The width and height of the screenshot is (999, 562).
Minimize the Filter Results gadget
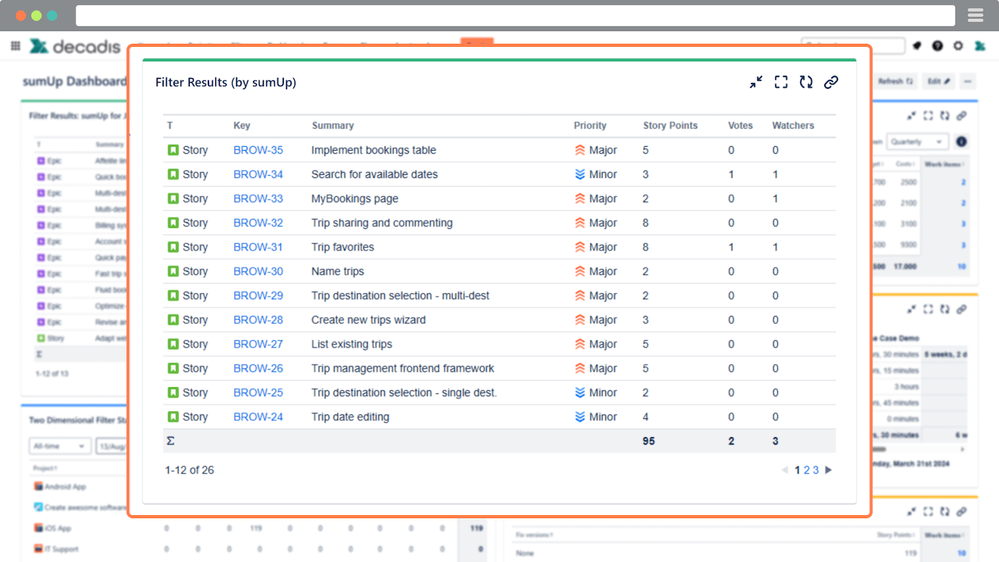(x=756, y=82)
